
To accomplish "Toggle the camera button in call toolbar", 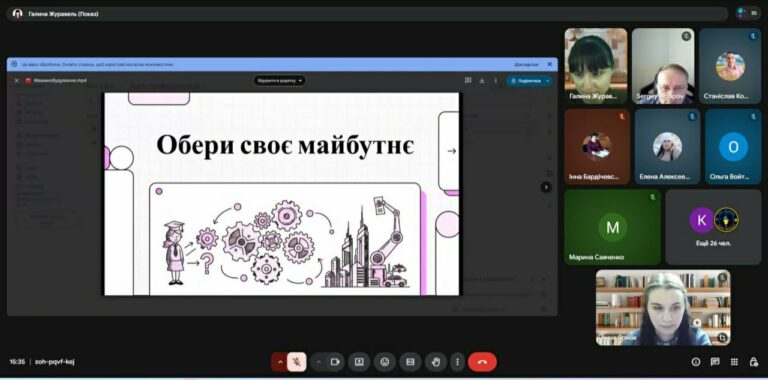I will [x=335, y=362].
